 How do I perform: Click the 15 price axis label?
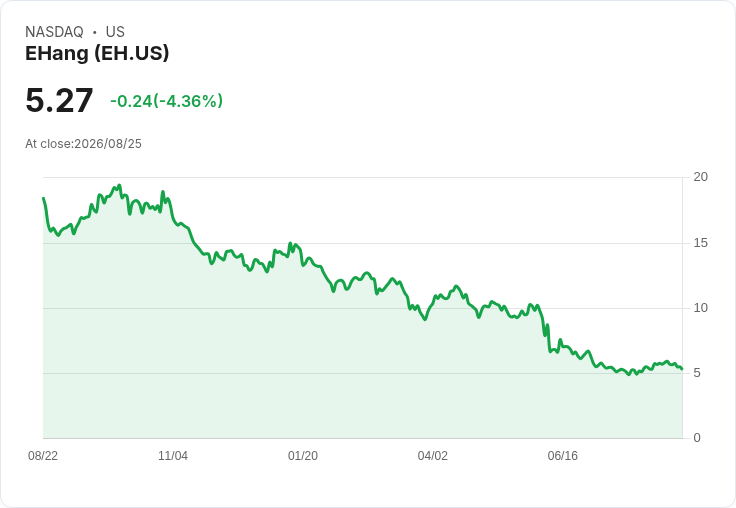tap(700, 243)
